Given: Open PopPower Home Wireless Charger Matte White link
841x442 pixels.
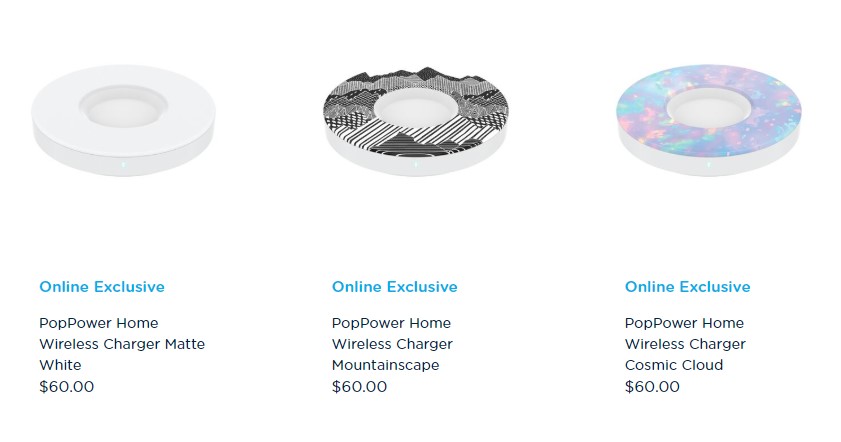Looking at the screenshot, I should pyautogui.click(x=122, y=344).
